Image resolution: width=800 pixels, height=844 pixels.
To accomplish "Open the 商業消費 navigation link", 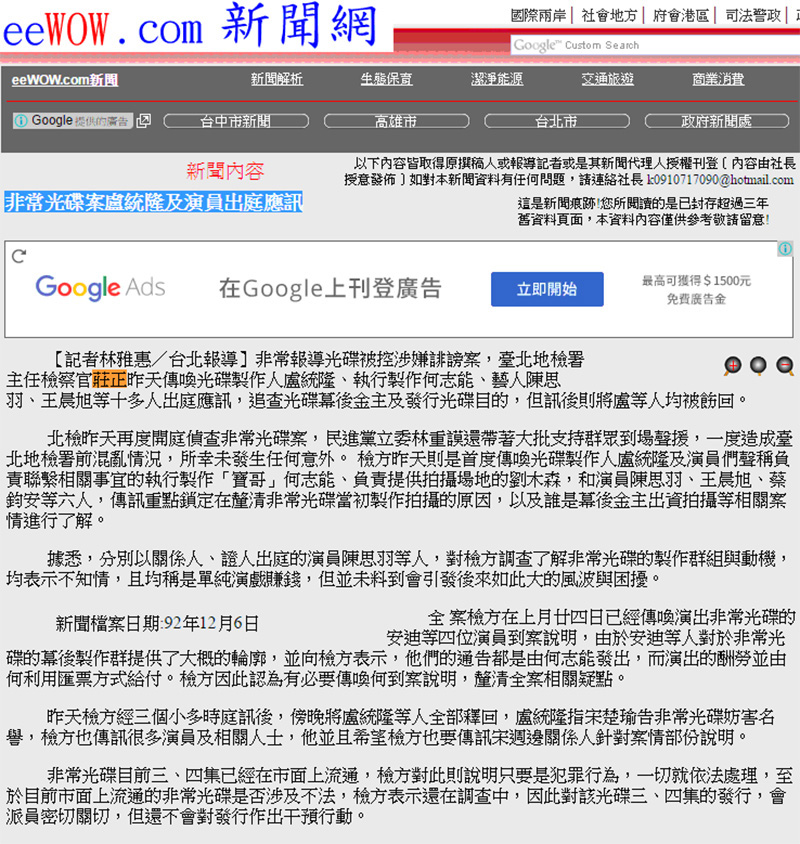I will pyautogui.click(x=718, y=80).
